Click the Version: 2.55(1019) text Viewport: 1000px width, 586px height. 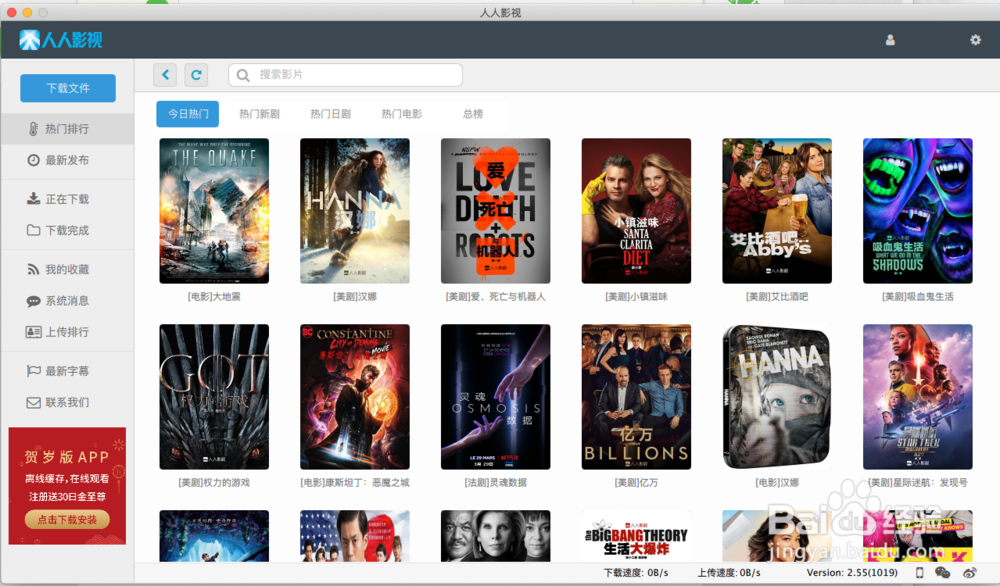[x=852, y=573]
